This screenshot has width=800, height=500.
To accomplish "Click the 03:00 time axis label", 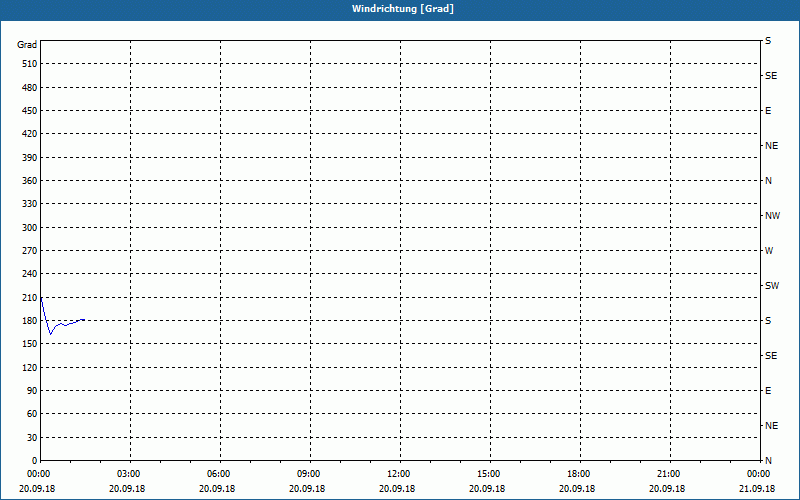I will 129,474.
